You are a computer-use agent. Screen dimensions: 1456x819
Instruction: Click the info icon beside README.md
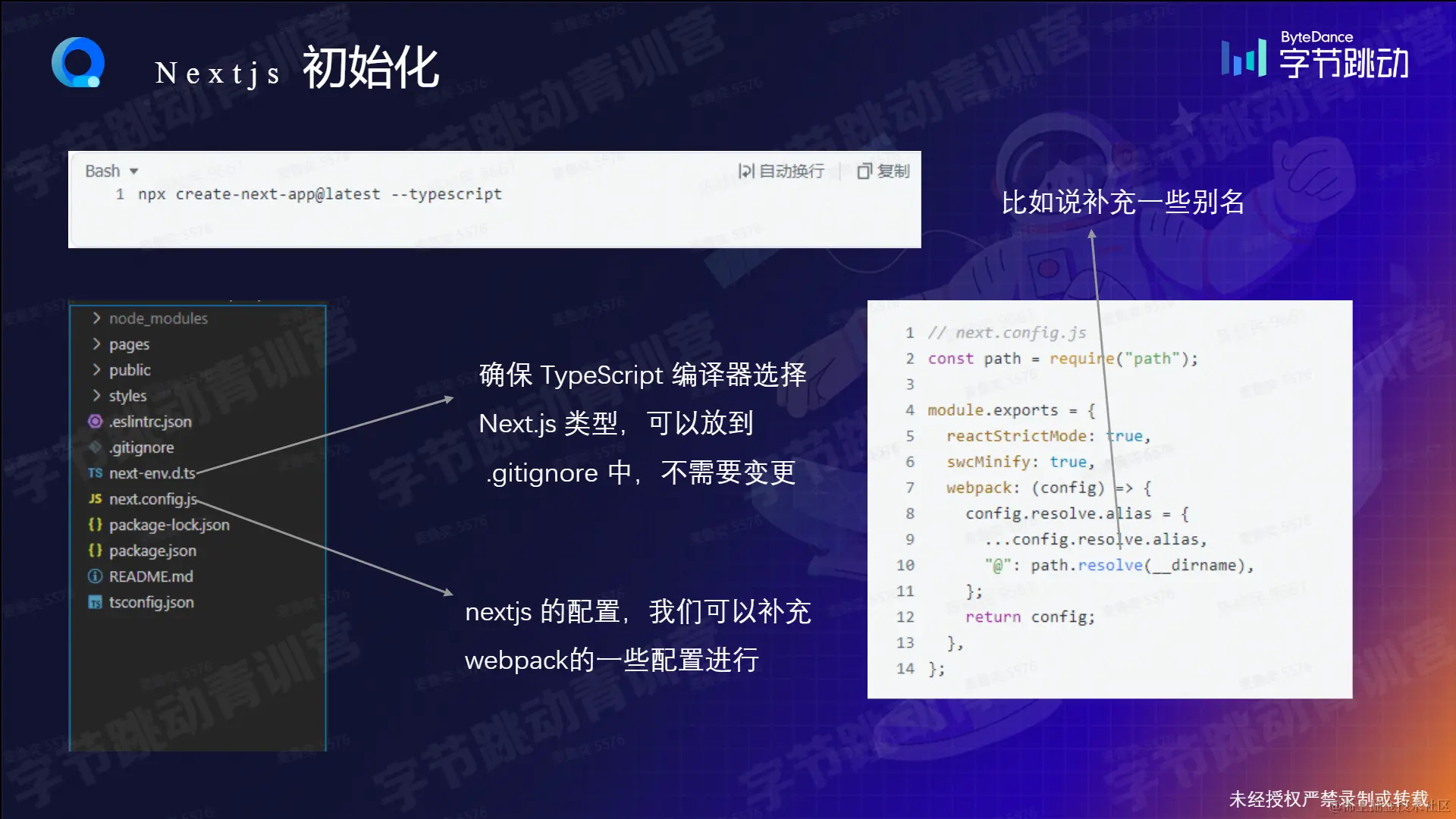pos(95,576)
